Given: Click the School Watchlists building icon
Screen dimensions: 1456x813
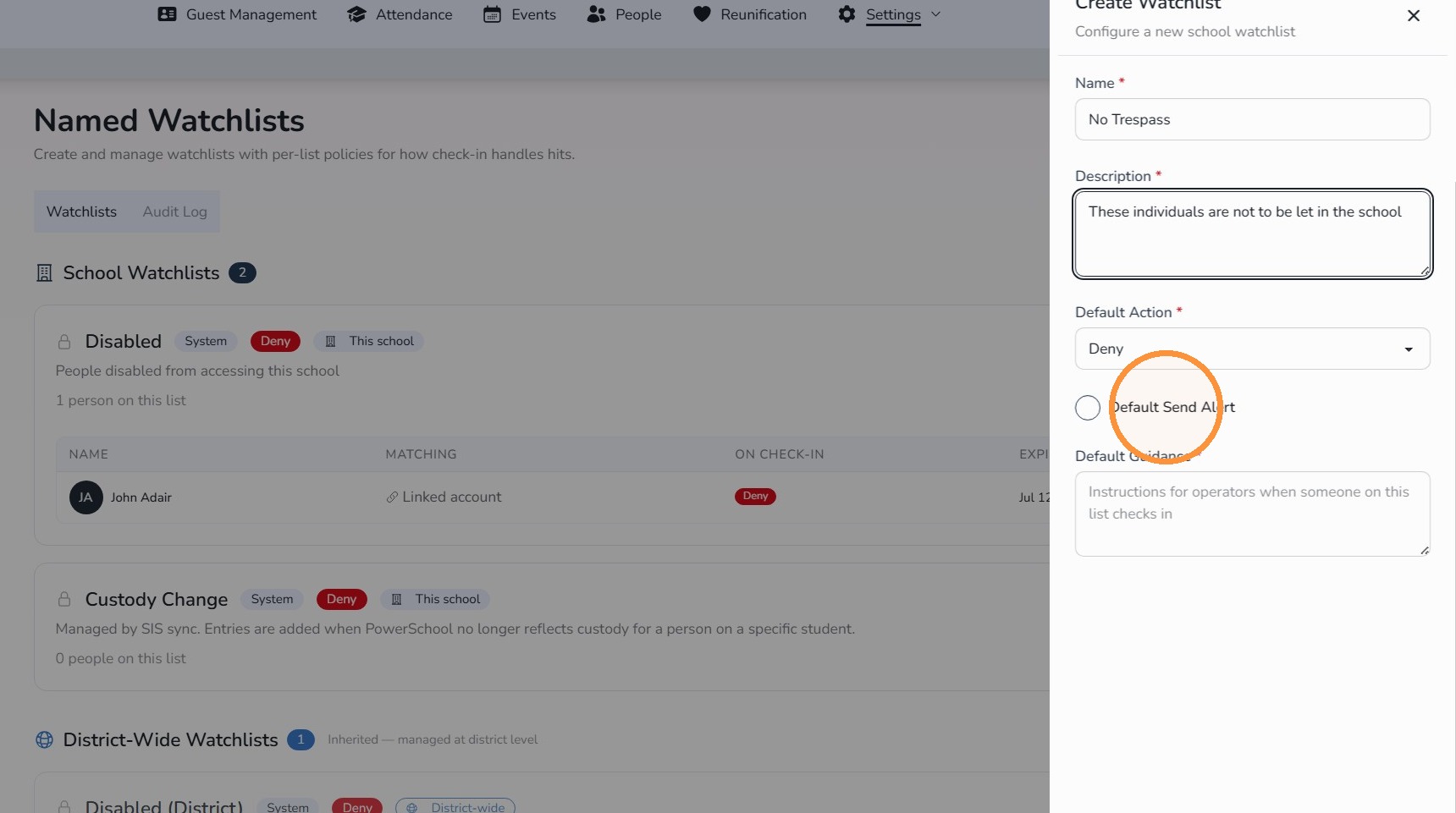Looking at the screenshot, I should tap(44, 273).
